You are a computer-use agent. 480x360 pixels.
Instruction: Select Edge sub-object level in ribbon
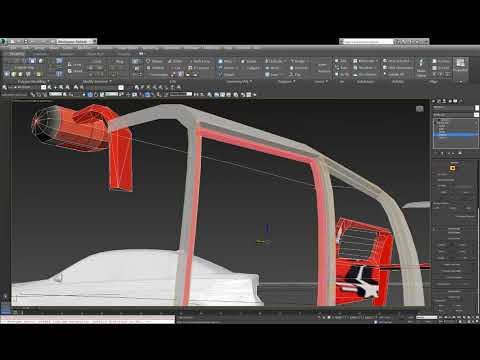pyautogui.click(x=14, y=74)
